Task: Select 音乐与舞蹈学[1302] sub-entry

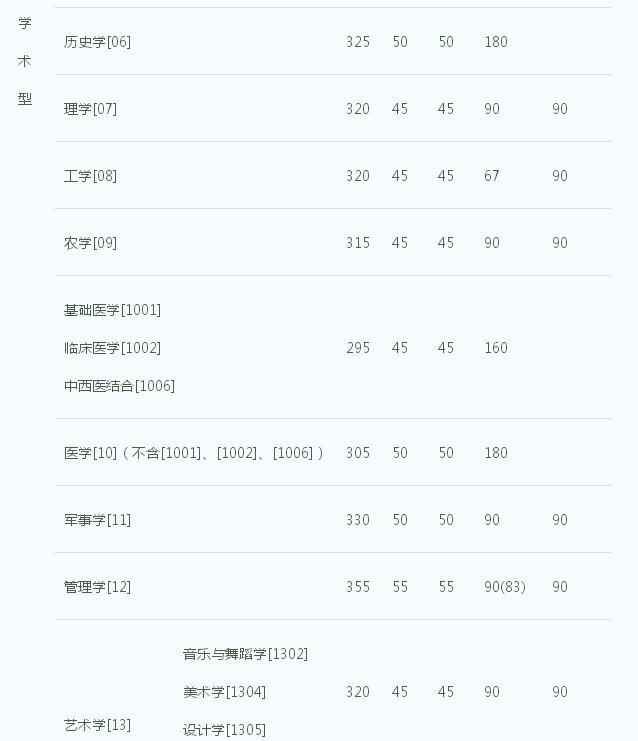Action: click(x=245, y=655)
